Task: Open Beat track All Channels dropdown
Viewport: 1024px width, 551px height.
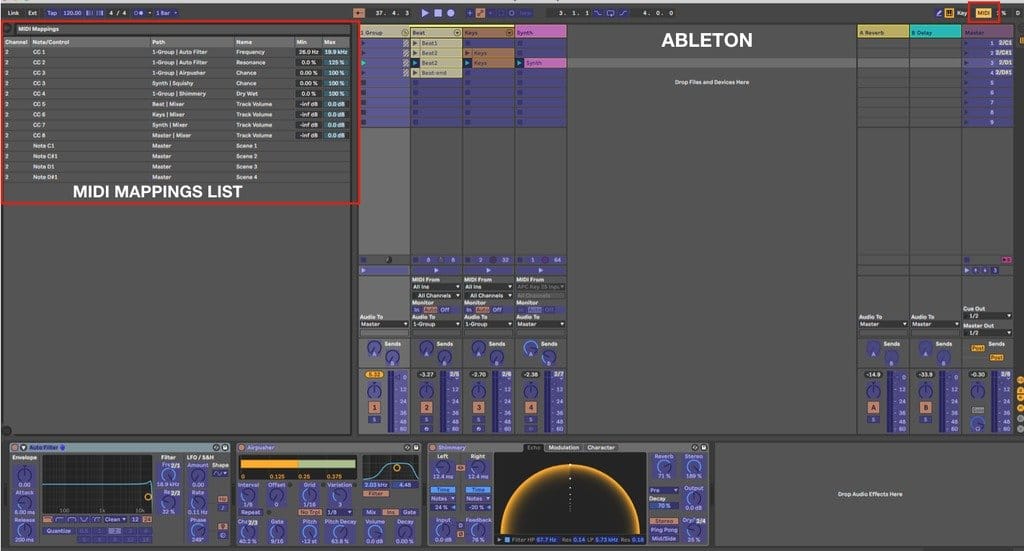Action: tap(436, 296)
